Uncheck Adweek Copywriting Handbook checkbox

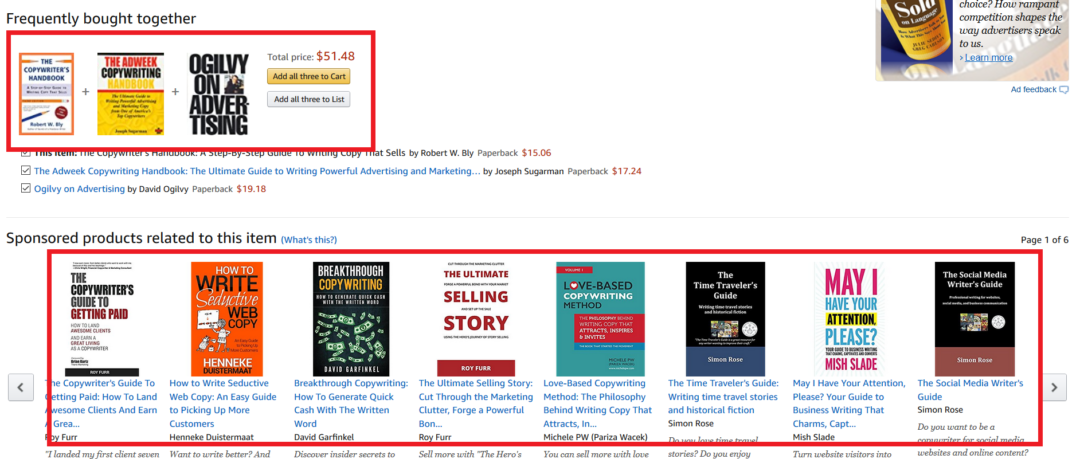25,170
